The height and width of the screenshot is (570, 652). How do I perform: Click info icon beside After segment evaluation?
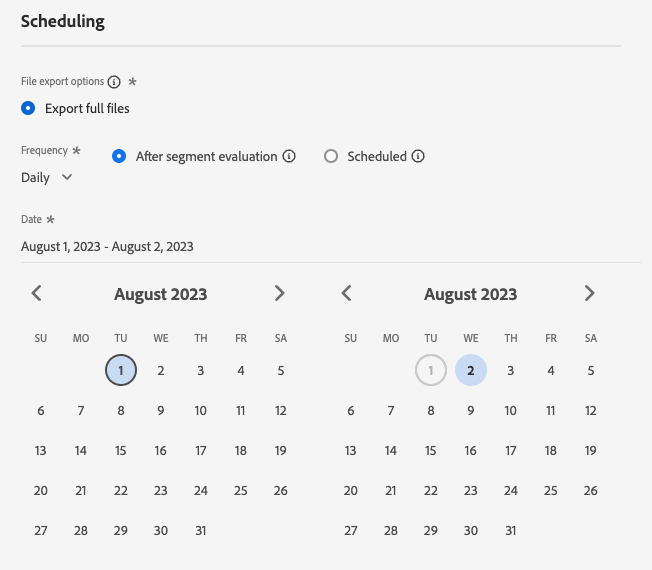[289, 156]
